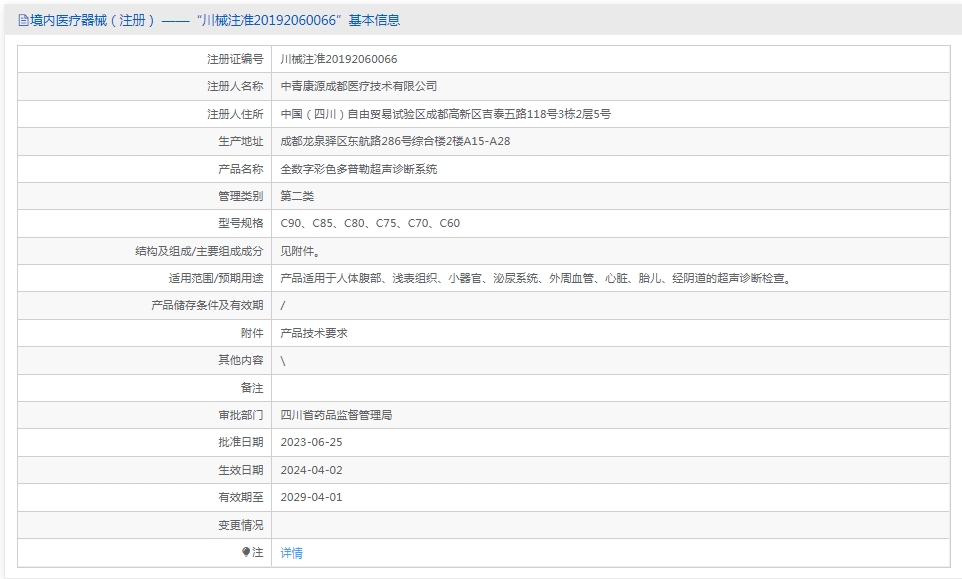Select the intended use text starting 产品适用于人体腹部
962x579 pixels.
tap(537, 278)
